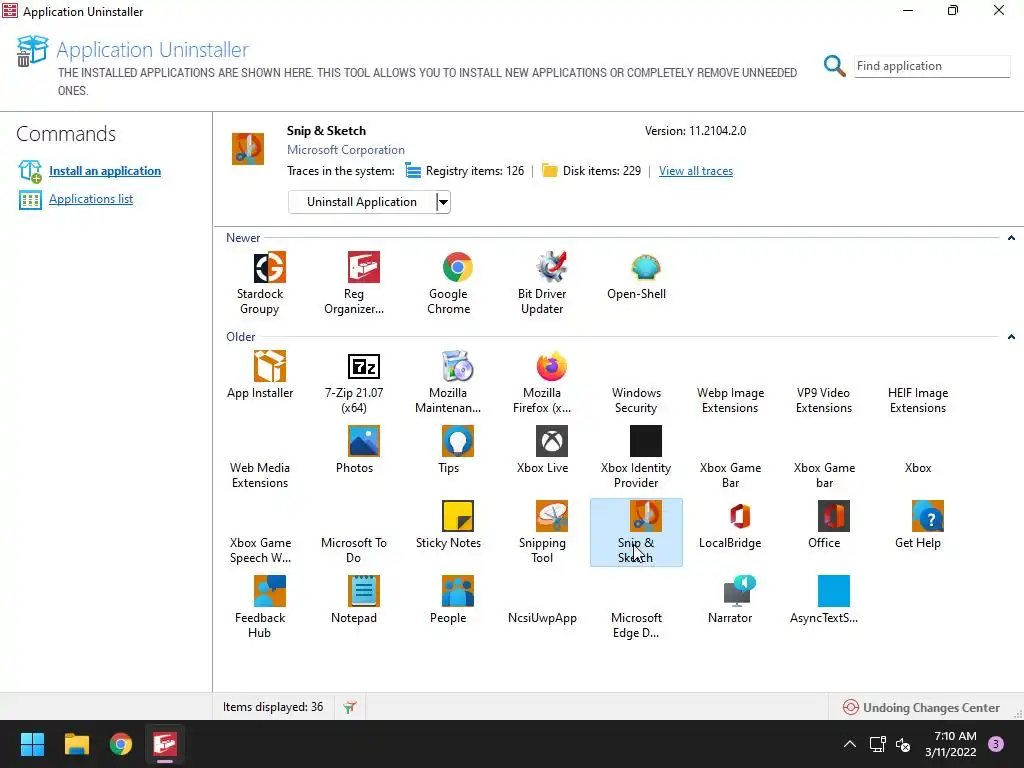
Task: Select Mozilla Firefox in the Older group
Action: pos(542,382)
